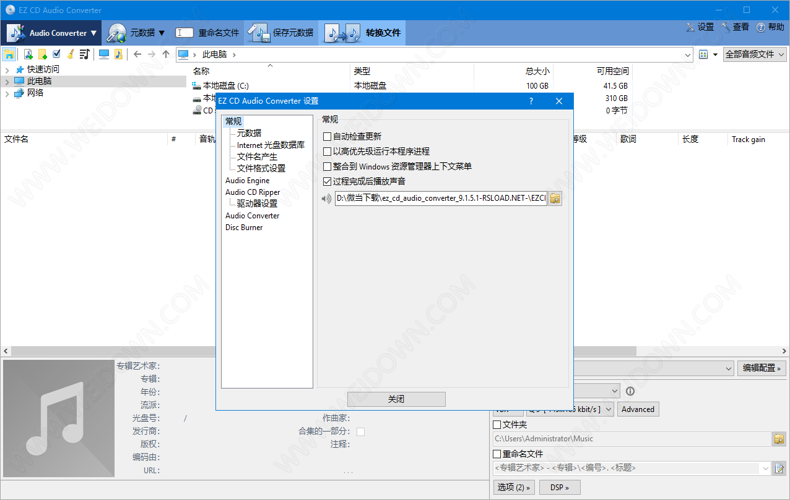
Task: Open the 帮助 help menu
Action: [x=770, y=27]
